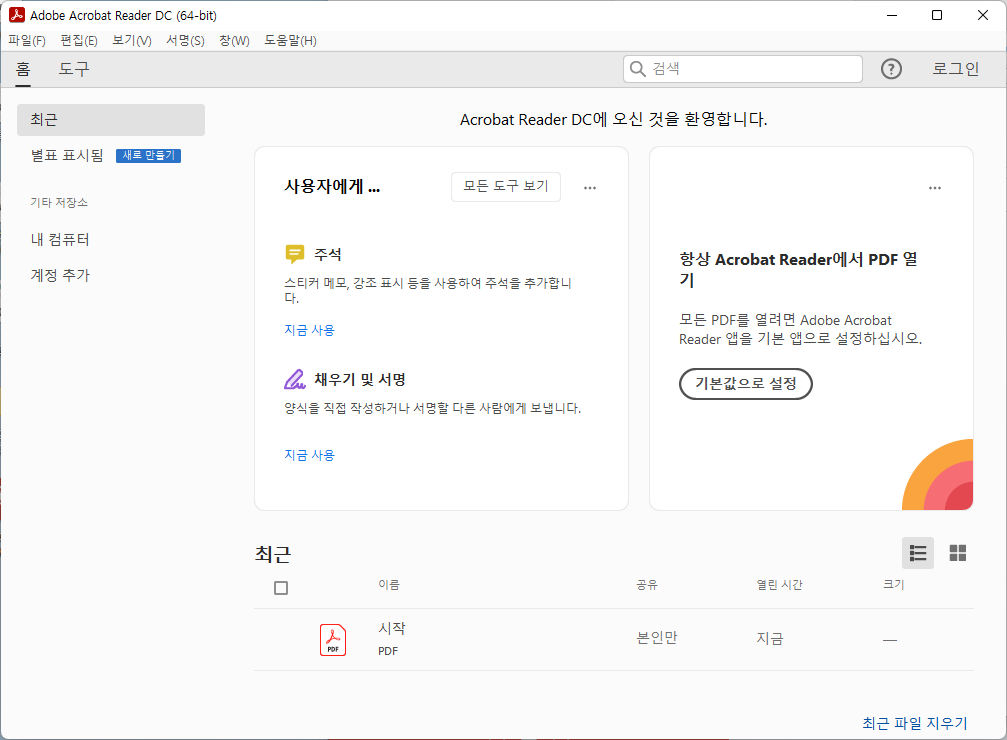Click the yellow 주석 comment icon

tap(294, 254)
